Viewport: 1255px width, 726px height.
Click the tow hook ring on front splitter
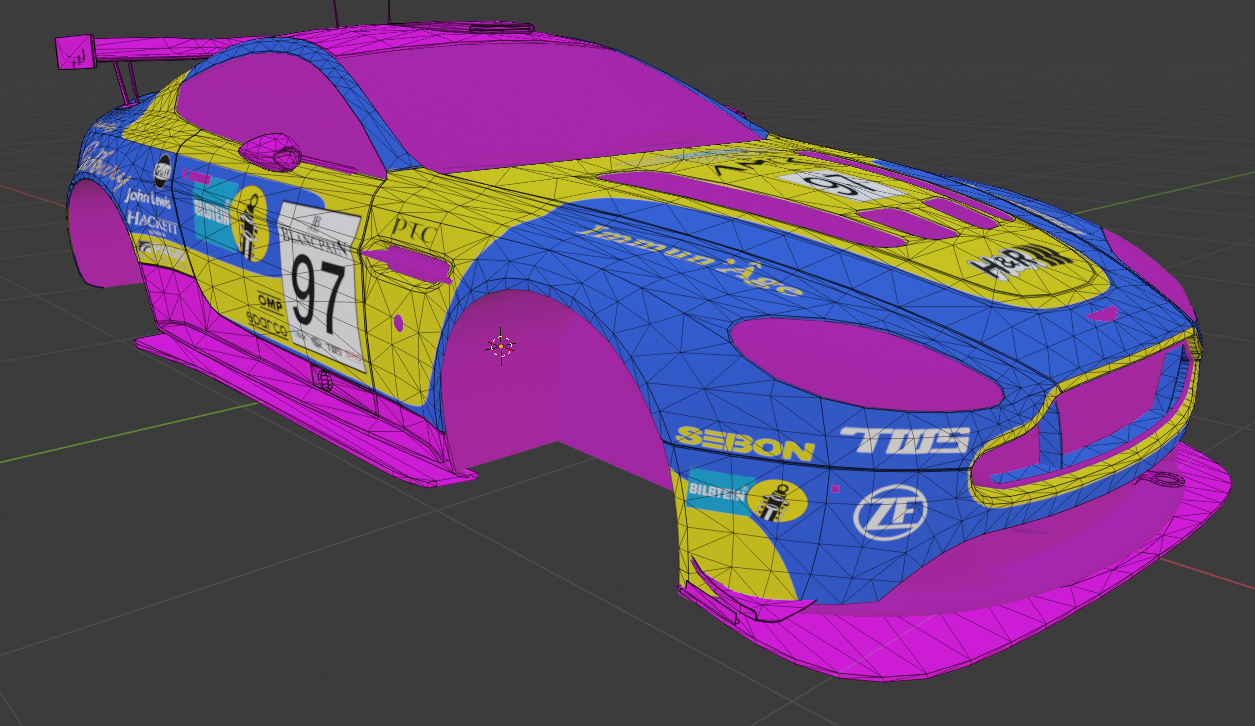click(x=1164, y=478)
